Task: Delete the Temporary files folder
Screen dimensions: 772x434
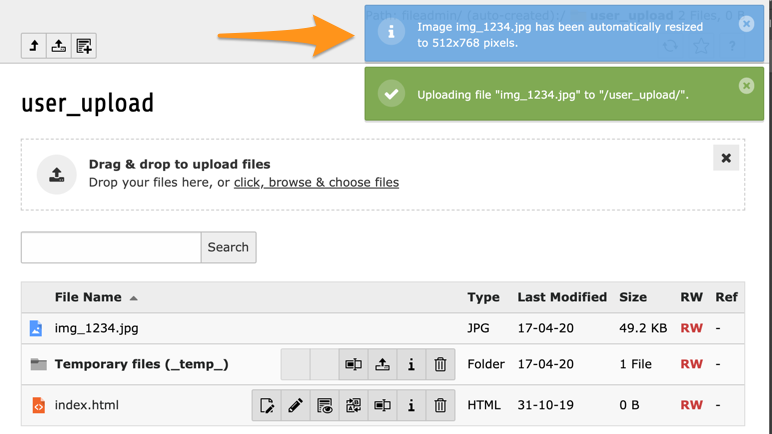Action: [x=440, y=365]
